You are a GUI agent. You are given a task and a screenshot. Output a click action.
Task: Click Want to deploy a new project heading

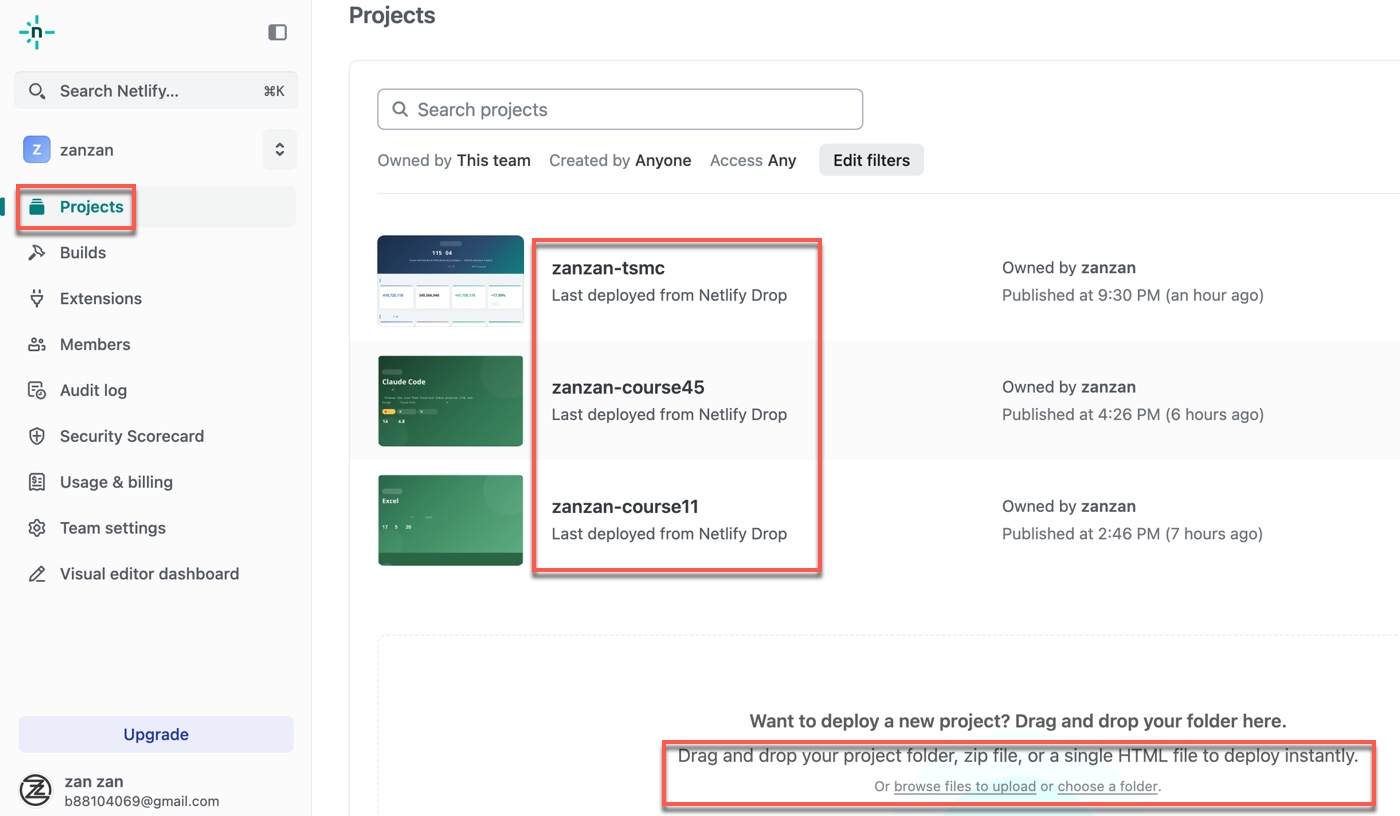pos(1018,721)
